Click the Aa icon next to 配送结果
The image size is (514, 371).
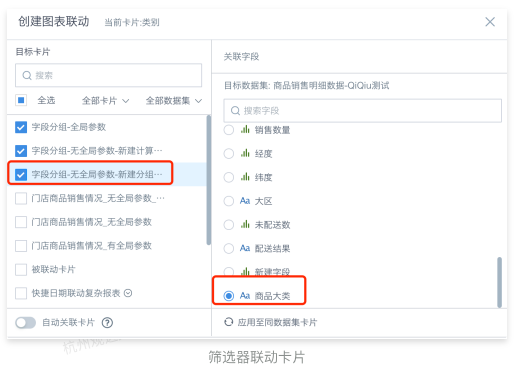(x=245, y=248)
